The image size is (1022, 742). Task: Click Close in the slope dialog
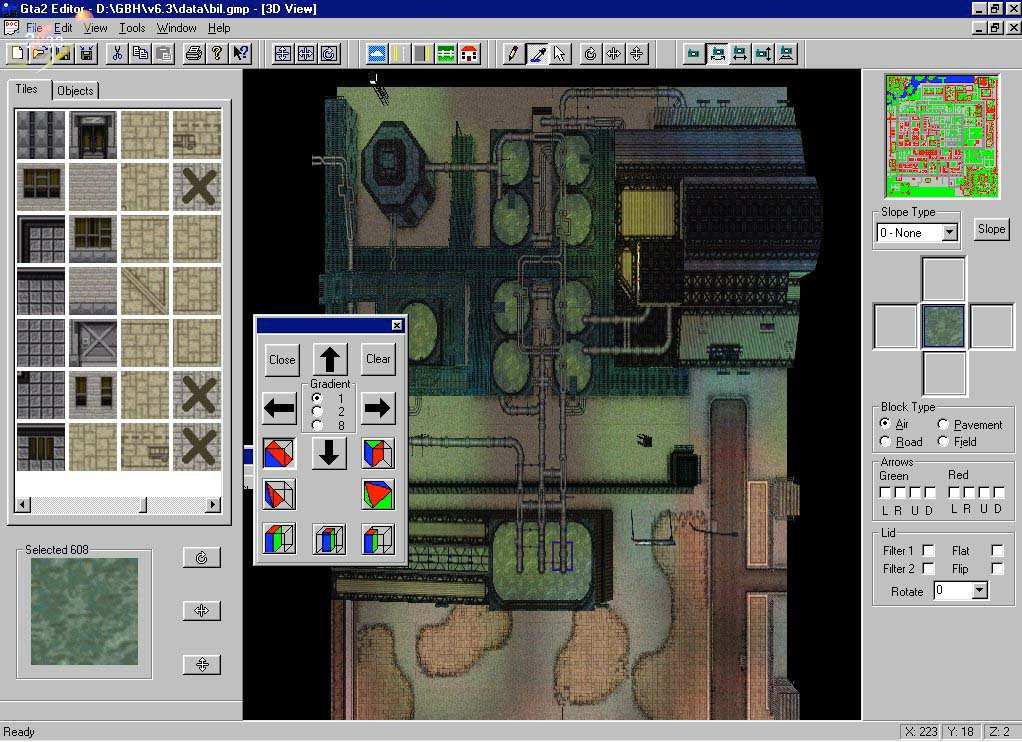[x=282, y=359]
